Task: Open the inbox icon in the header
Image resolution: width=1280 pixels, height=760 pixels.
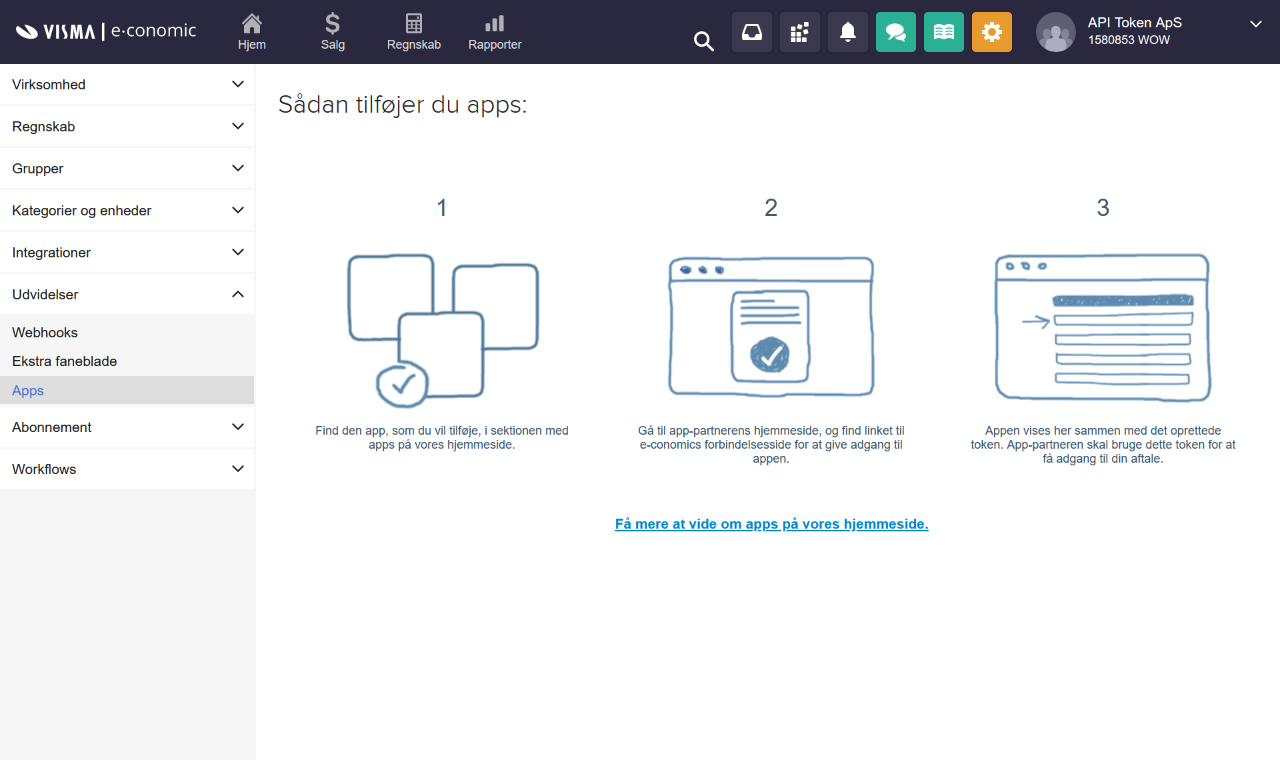Action: 751,31
